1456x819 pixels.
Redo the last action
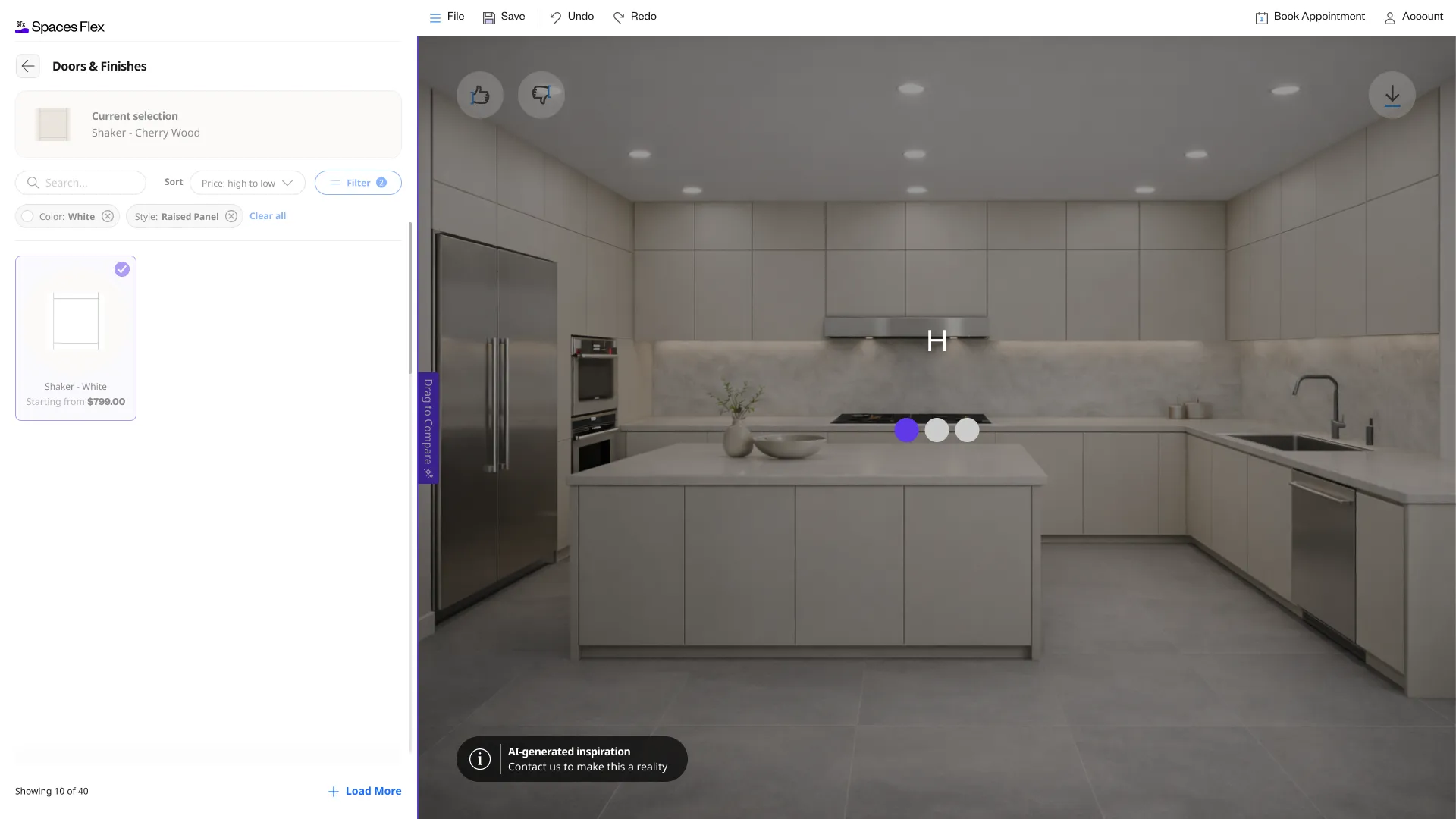tap(635, 17)
